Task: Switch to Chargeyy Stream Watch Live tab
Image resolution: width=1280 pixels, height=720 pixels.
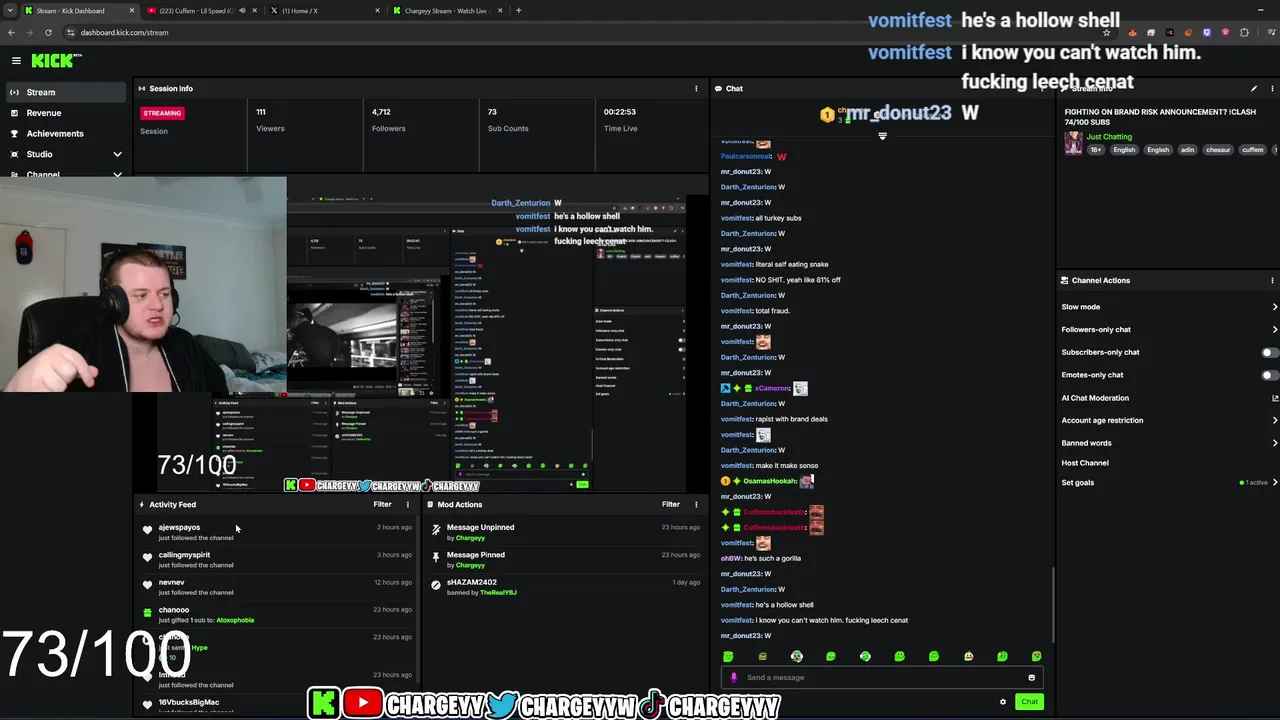Action: (446, 11)
